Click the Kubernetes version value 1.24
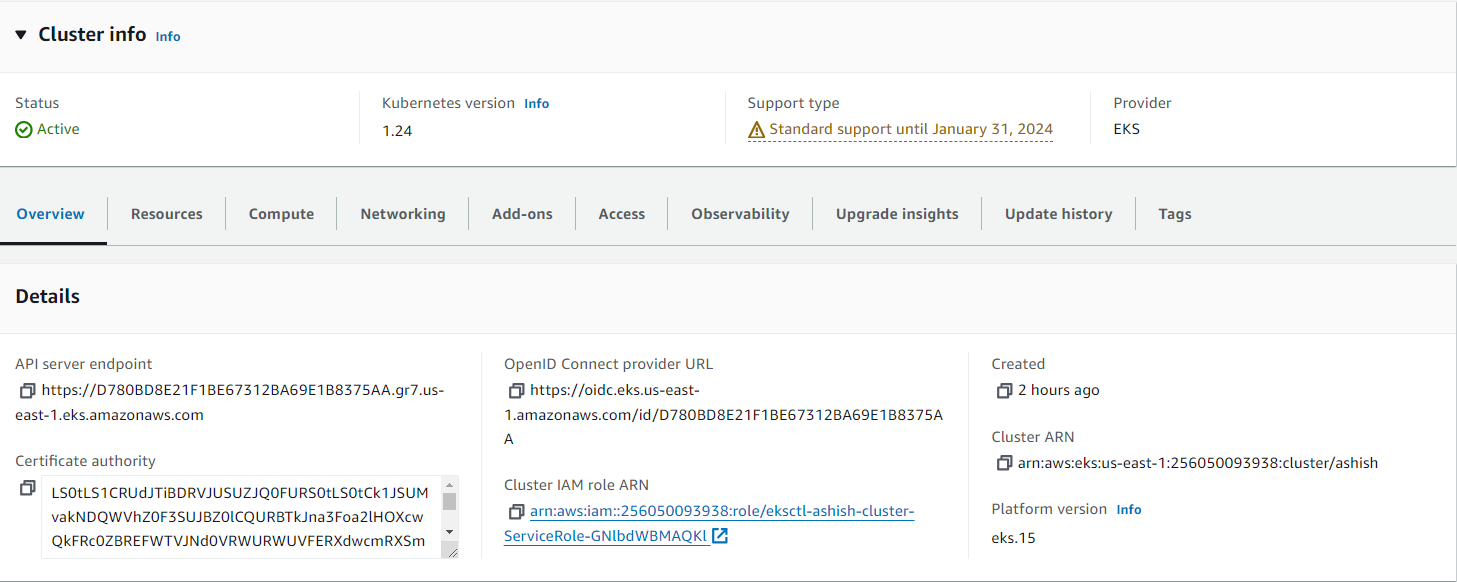The width and height of the screenshot is (1457, 582). pyautogui.click(x=397, y=131)
